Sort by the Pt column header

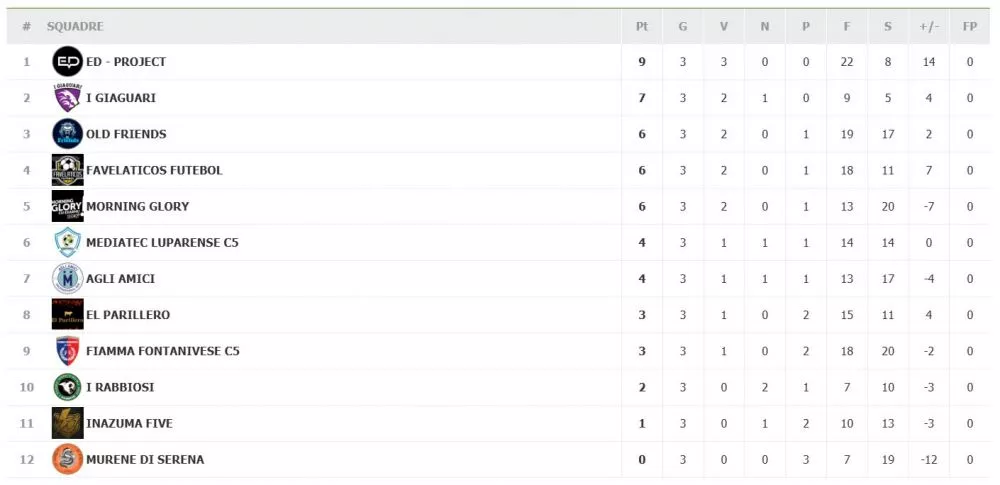click(x=642, y=27)
